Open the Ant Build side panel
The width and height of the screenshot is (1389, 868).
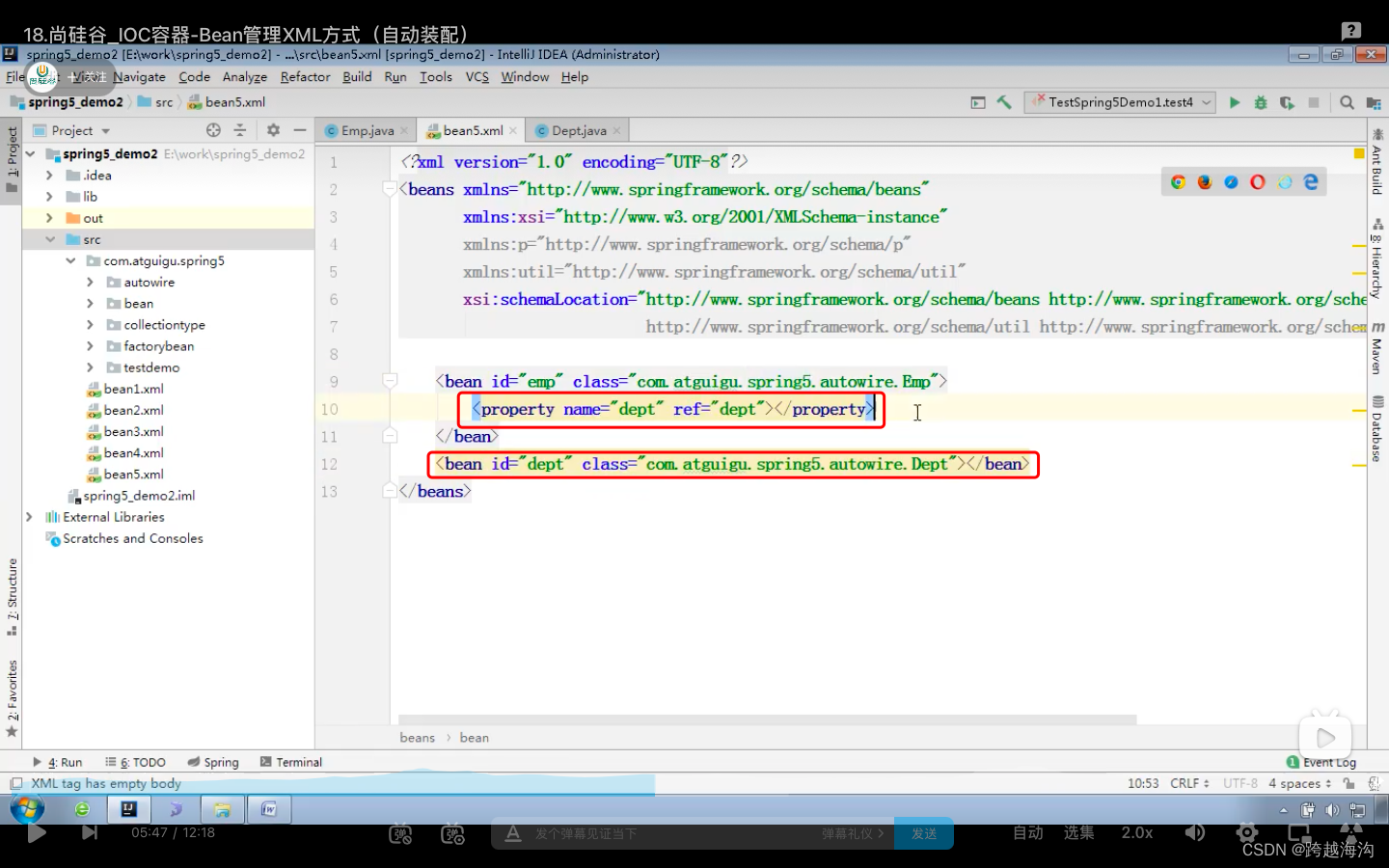click(1376, 162)
